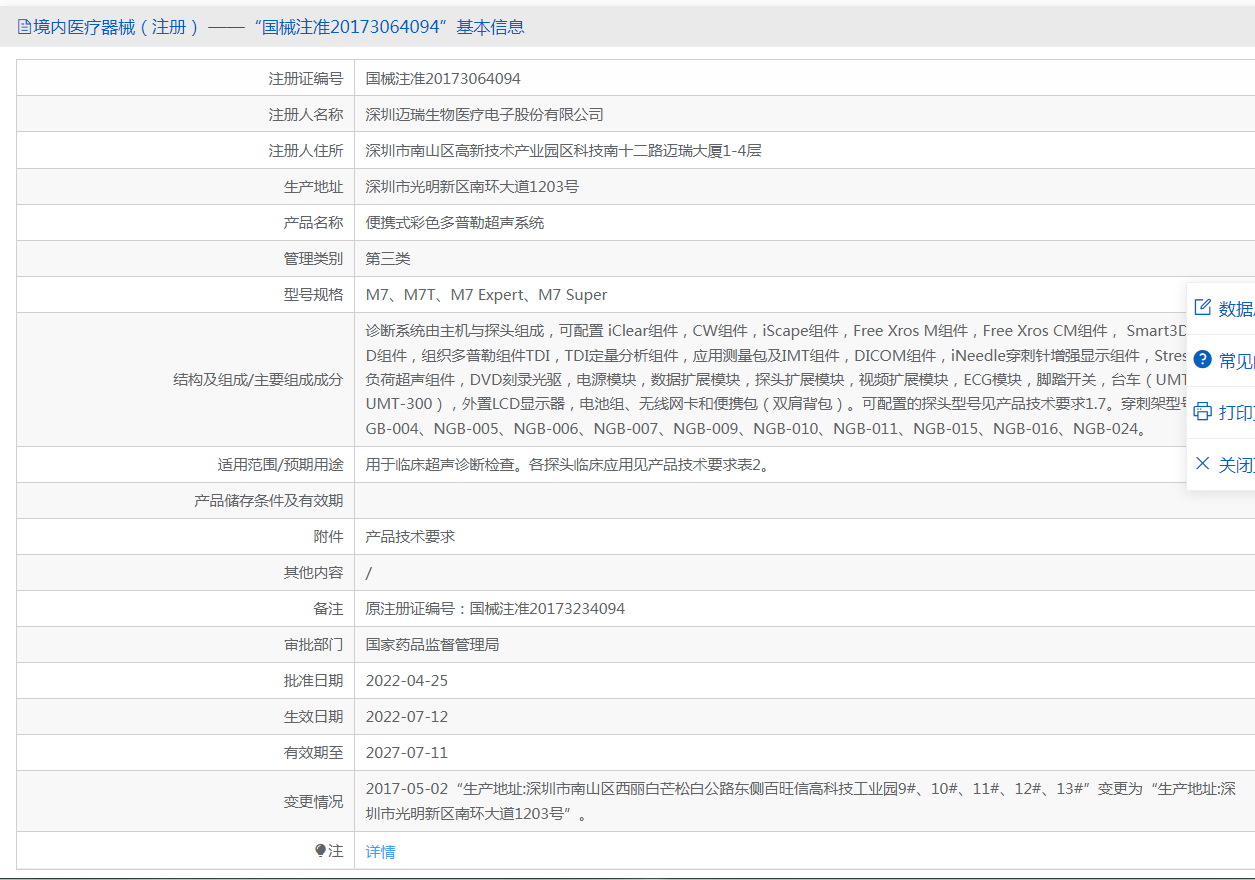The image size is (1255, 880).
Task: Click the slash value in 其他内容 row
Action: (369, 573)
